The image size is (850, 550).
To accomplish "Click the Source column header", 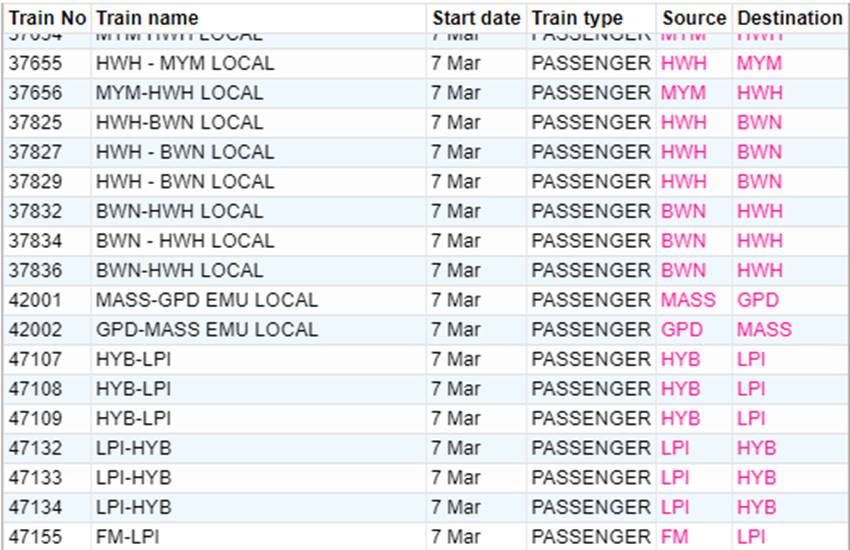I will click(693, 18).
